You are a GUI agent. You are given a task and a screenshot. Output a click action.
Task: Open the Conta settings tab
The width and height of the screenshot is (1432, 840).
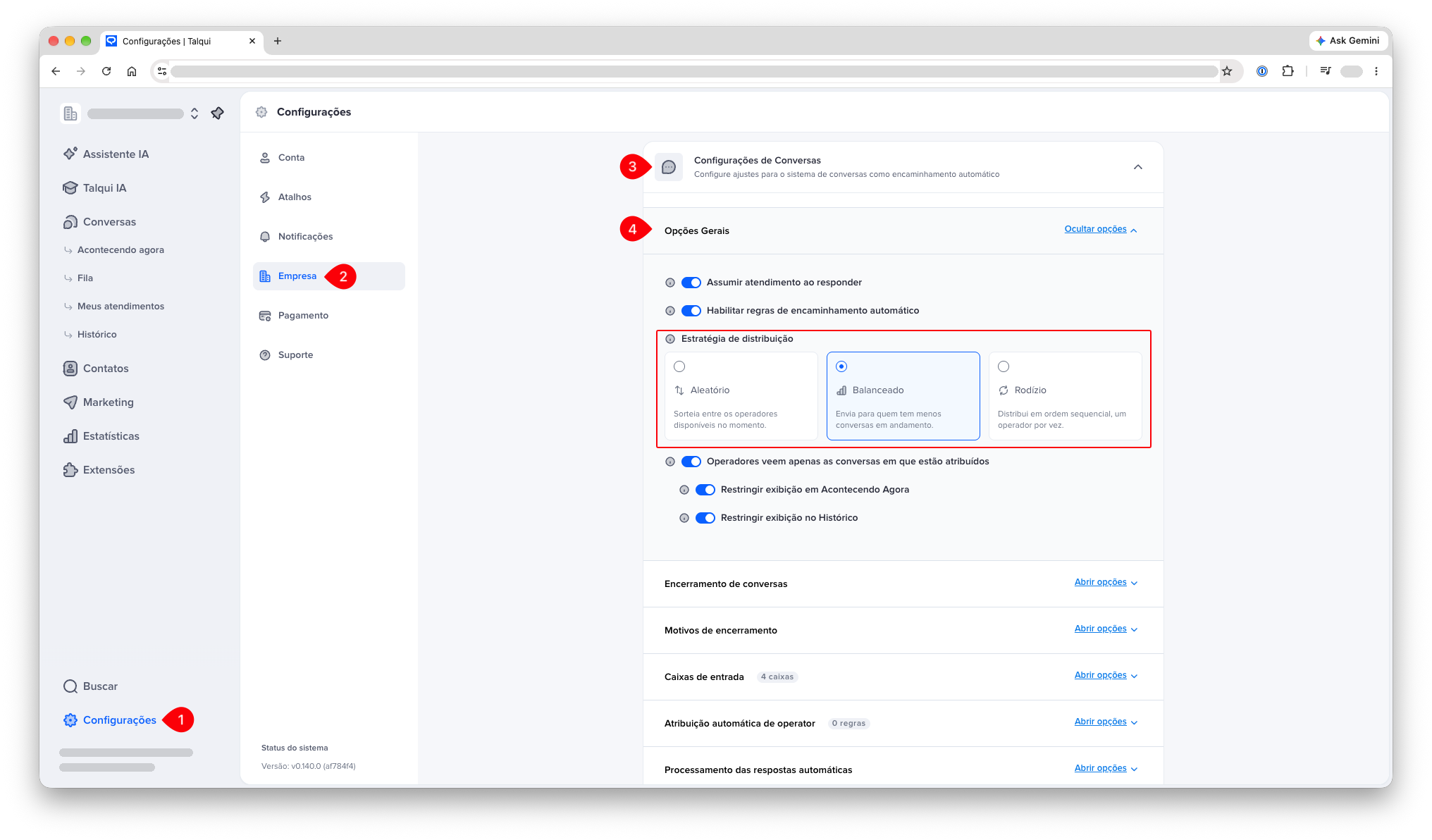coord(329,158)
